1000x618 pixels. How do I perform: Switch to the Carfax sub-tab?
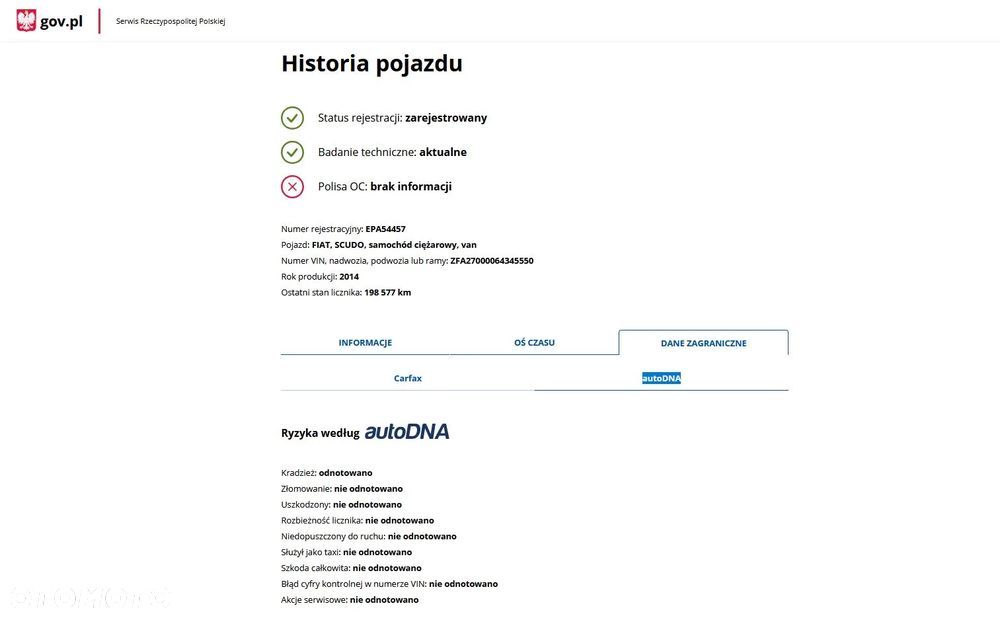click(x=408, y=378)
